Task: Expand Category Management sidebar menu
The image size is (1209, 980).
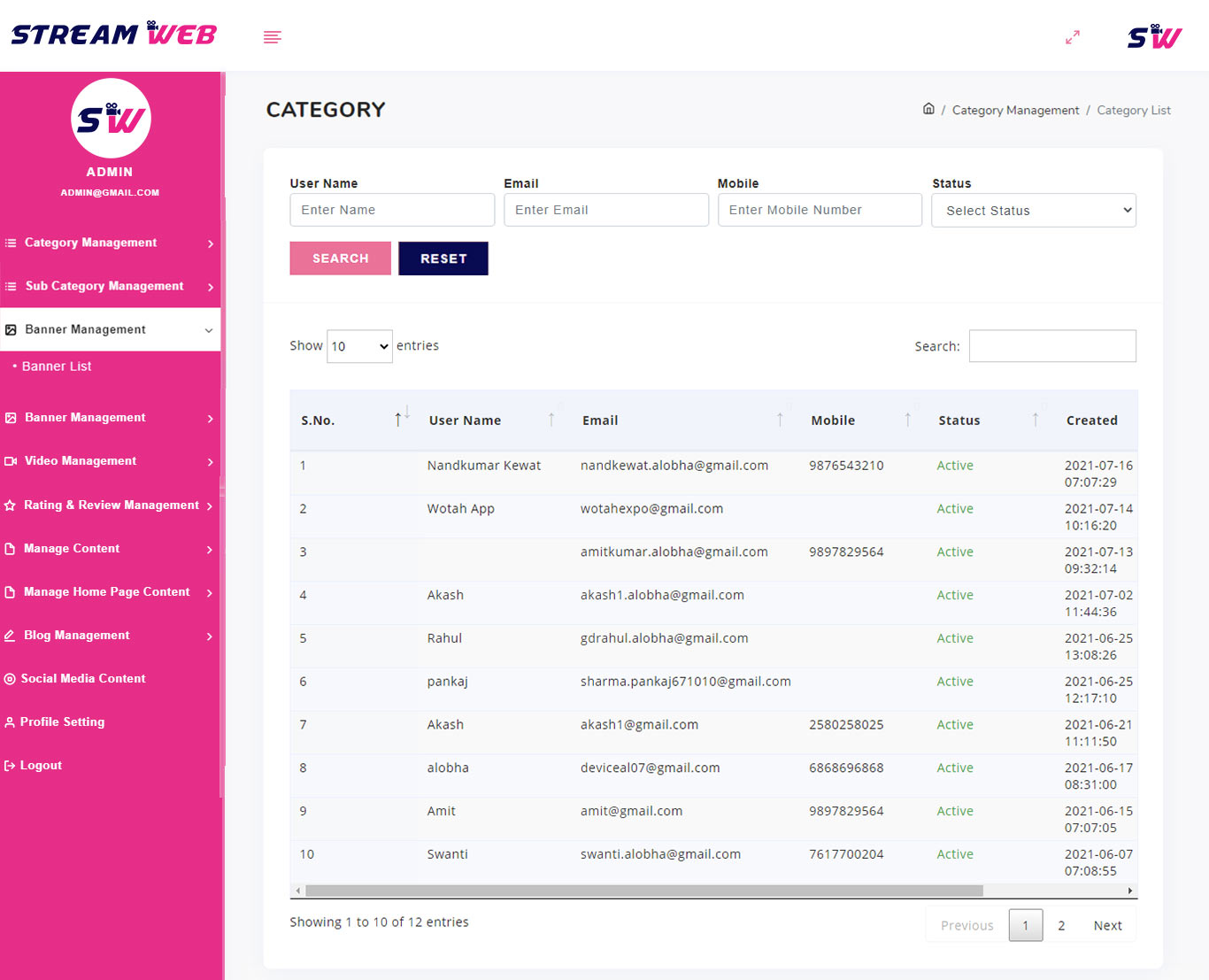Action: tap(110, 243)
